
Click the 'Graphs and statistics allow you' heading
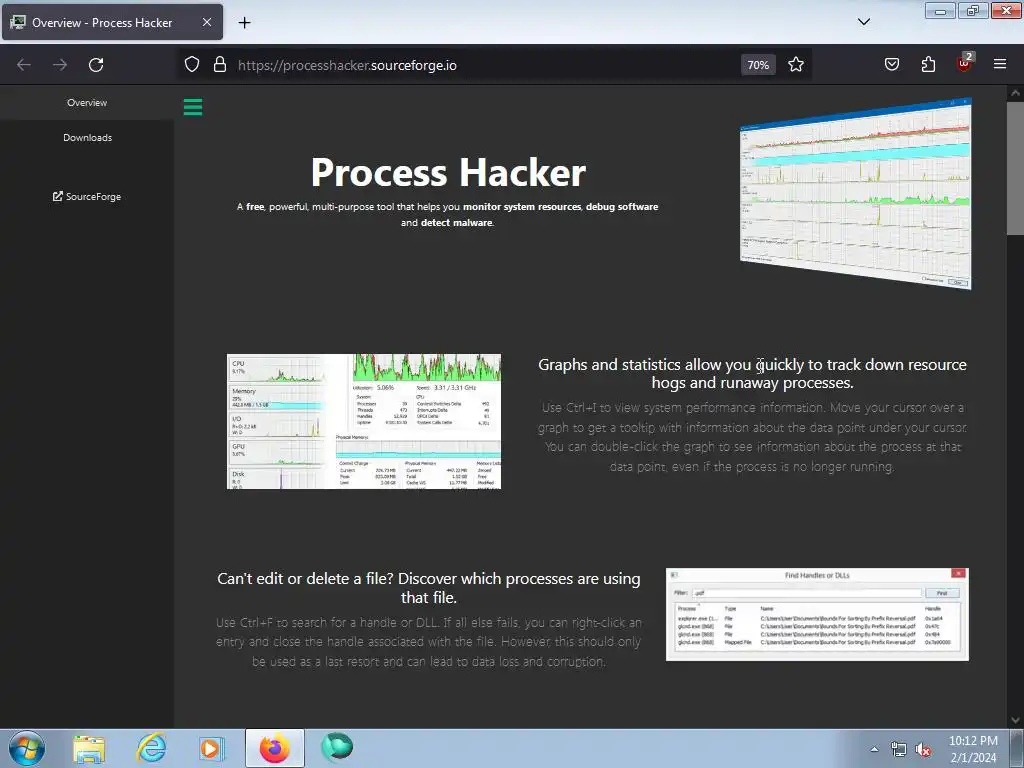tap(752, 374)
